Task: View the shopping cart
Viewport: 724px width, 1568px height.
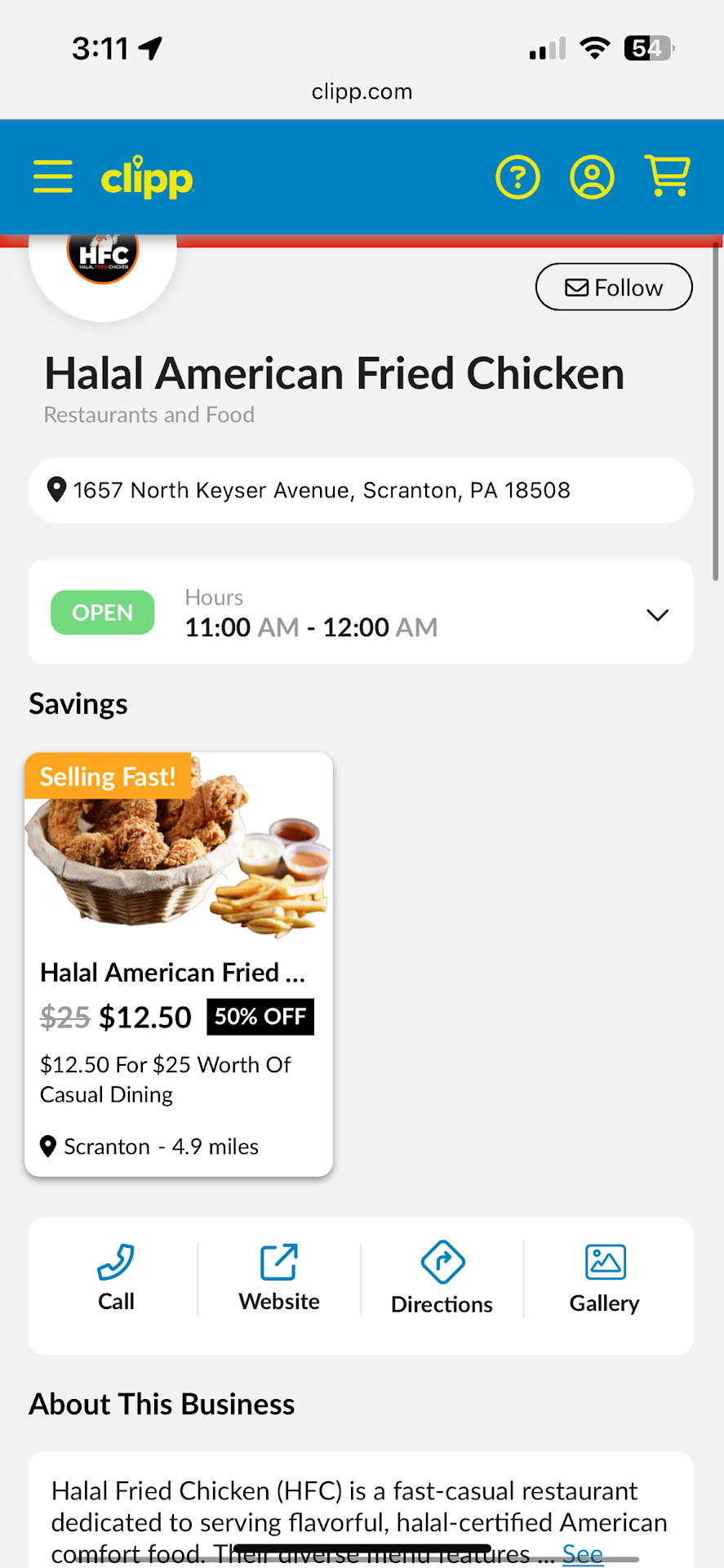Action: [668, 176]
